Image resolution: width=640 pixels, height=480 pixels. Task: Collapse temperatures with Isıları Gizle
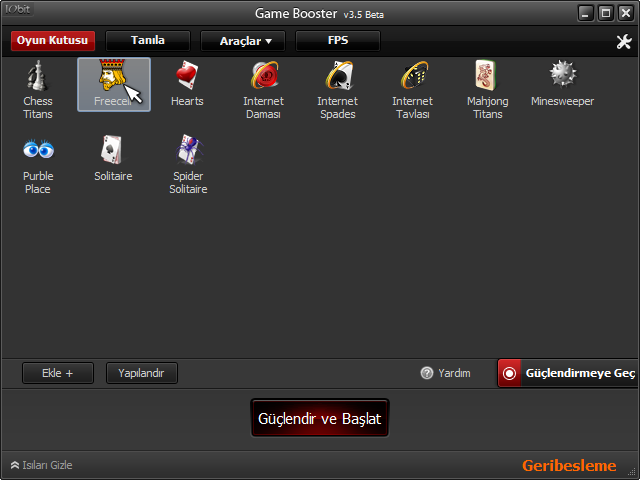pos(42,465)
